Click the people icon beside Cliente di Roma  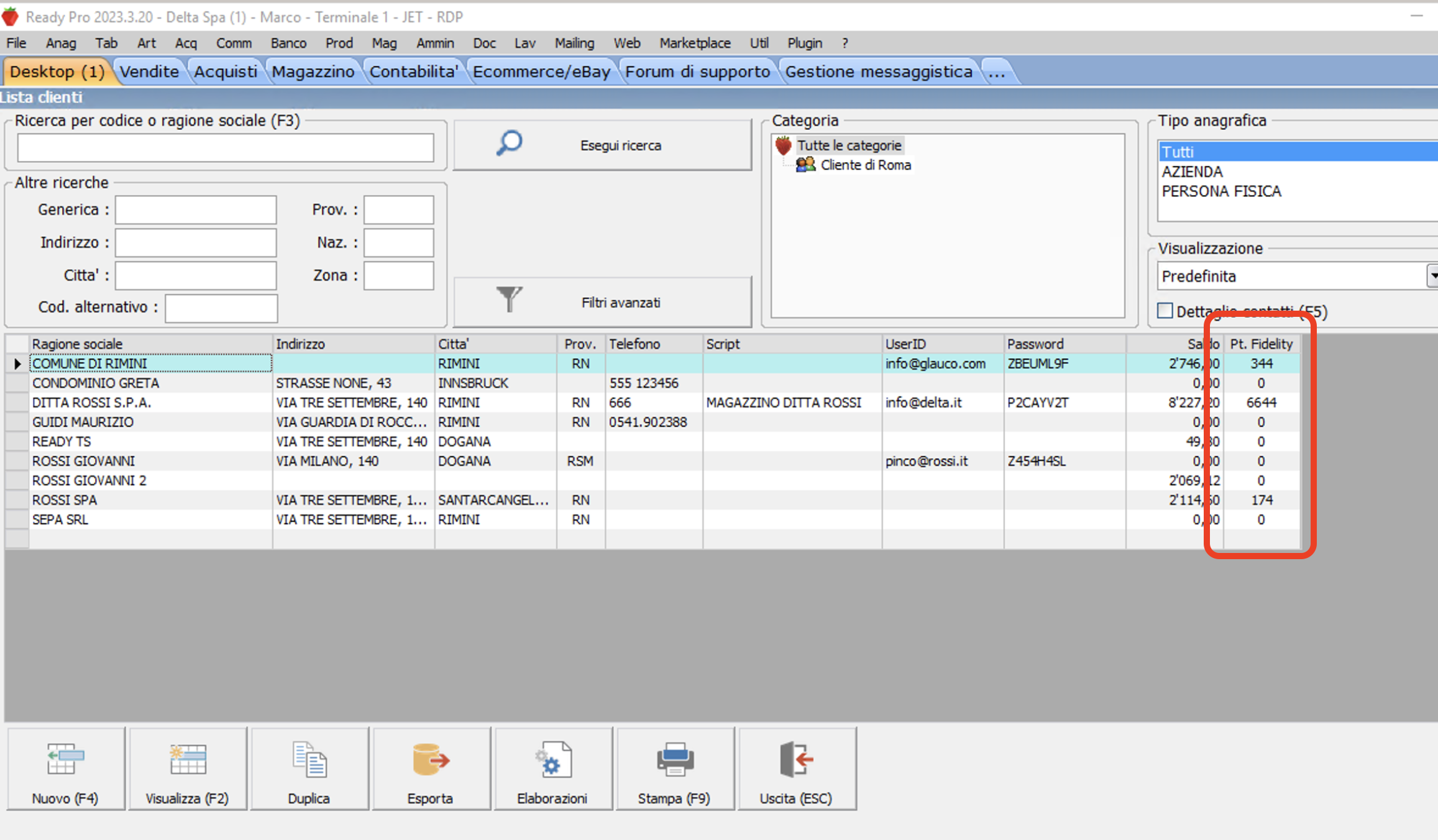(x=805, y=165)
